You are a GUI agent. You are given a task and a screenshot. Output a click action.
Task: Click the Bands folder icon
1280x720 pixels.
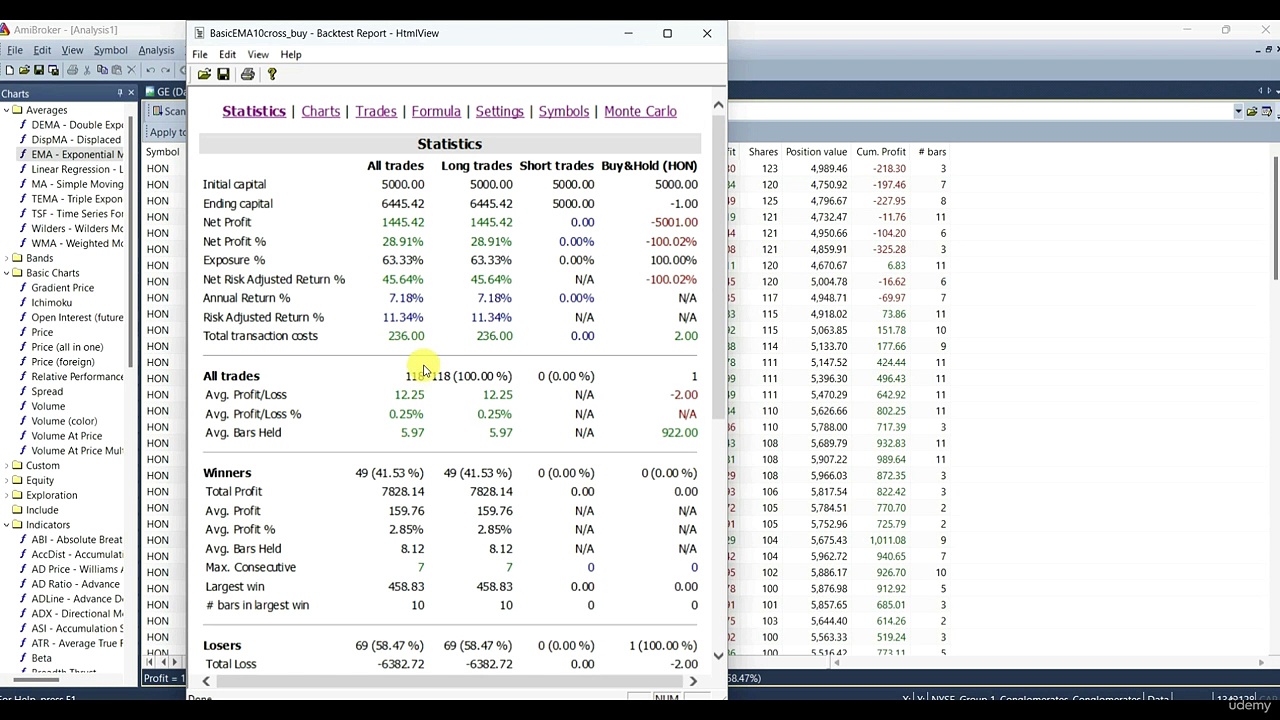tap(17, 258)
